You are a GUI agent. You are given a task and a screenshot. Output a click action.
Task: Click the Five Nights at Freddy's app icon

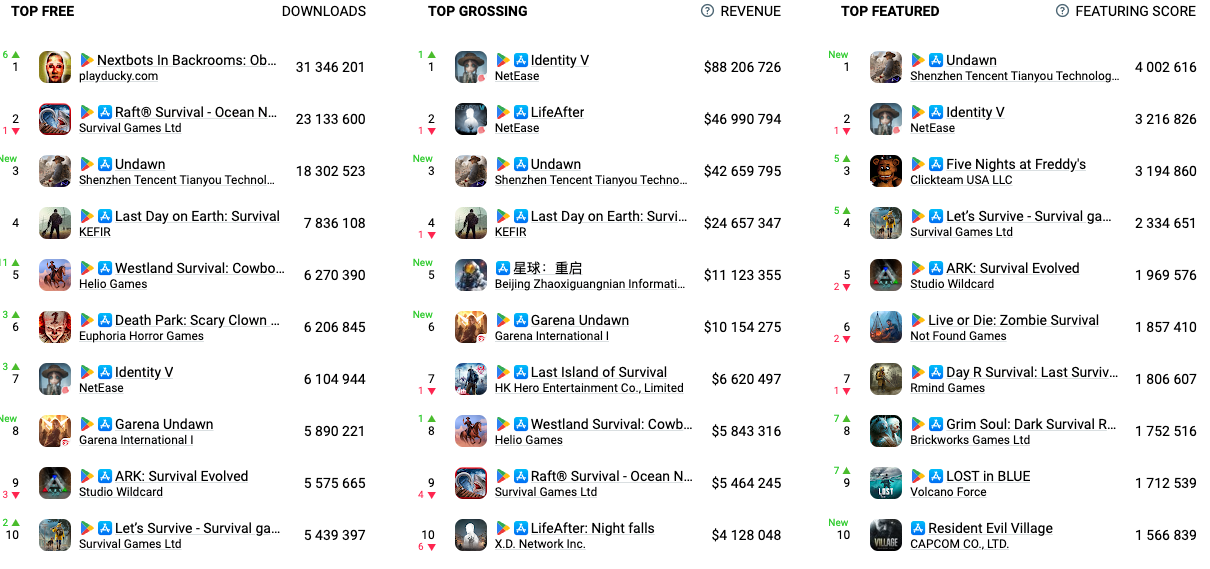(886, 171)
